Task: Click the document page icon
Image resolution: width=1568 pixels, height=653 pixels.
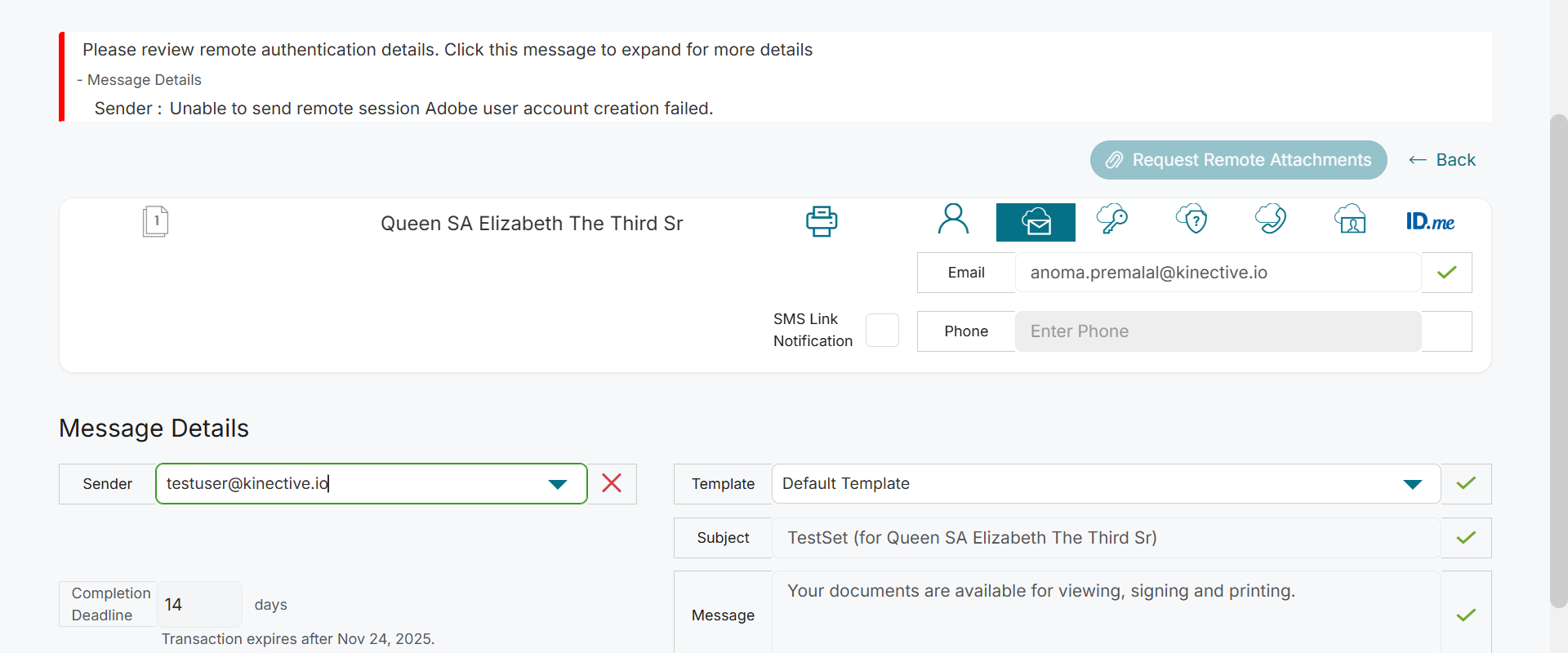Action: coord(155,221)
